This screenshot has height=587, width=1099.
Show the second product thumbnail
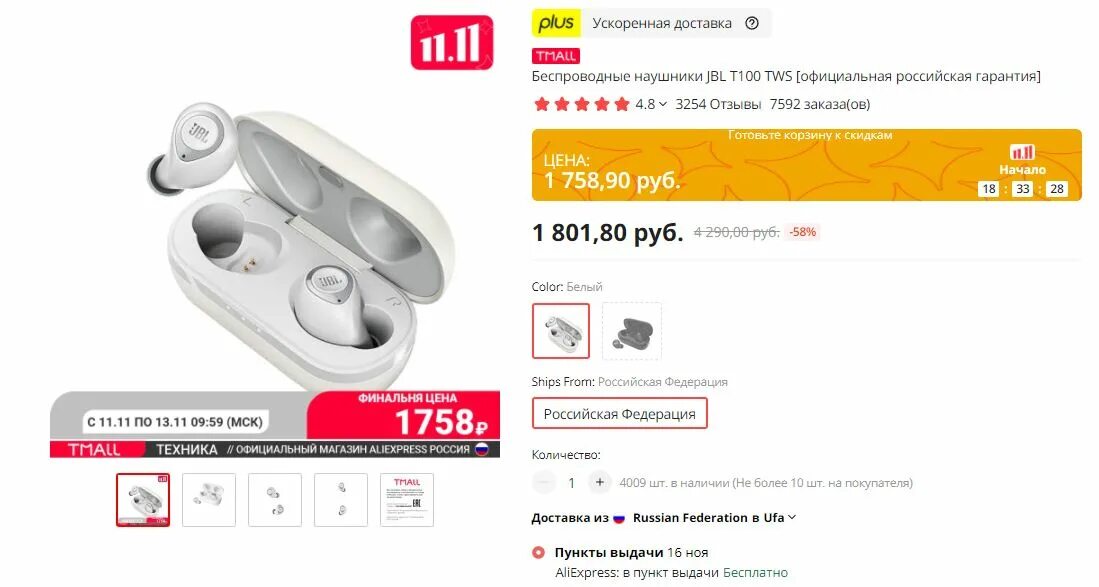(x=209, y=500)
